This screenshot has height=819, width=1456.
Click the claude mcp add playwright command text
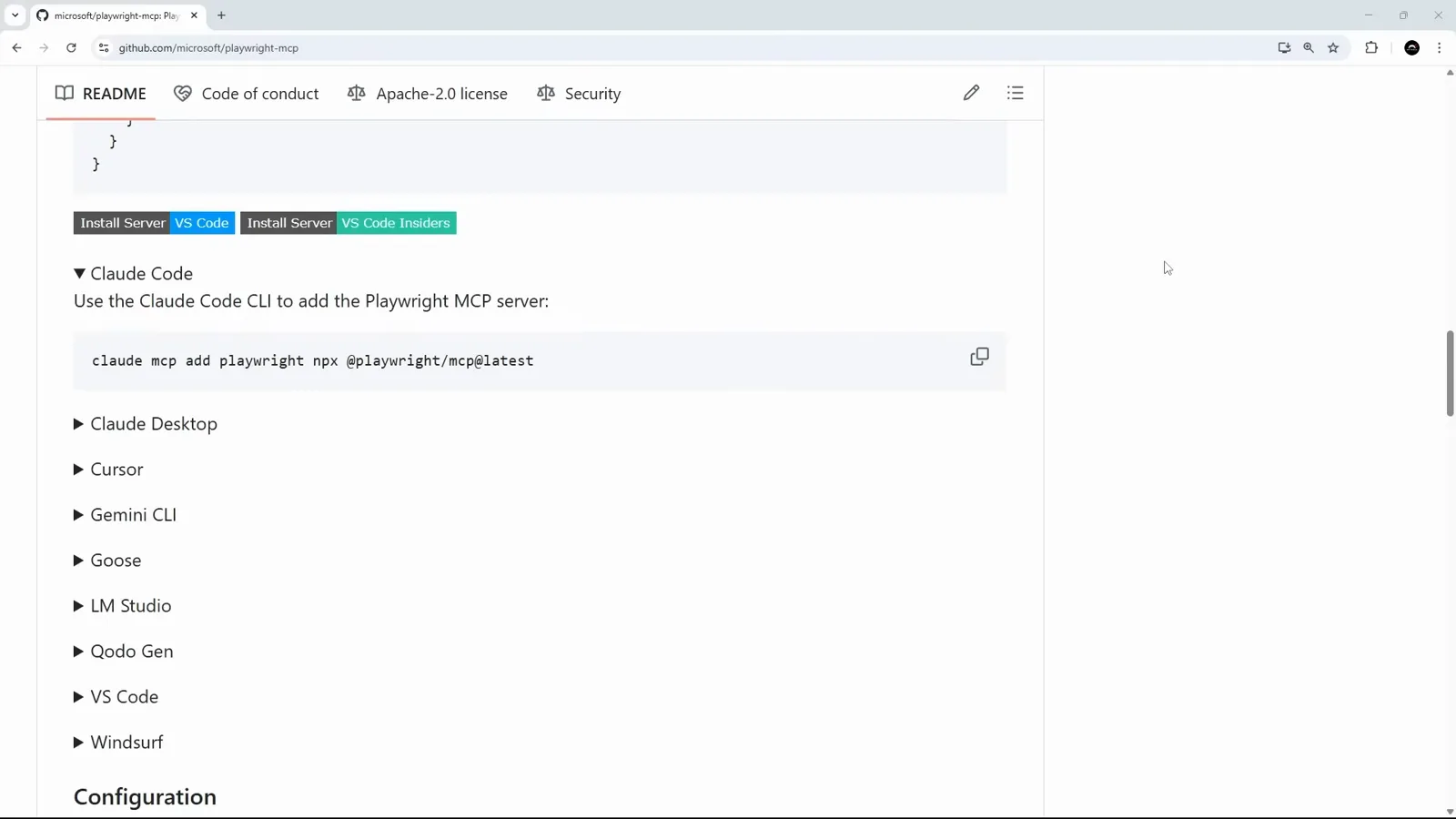pyautogui.click(x=312, y=360)
